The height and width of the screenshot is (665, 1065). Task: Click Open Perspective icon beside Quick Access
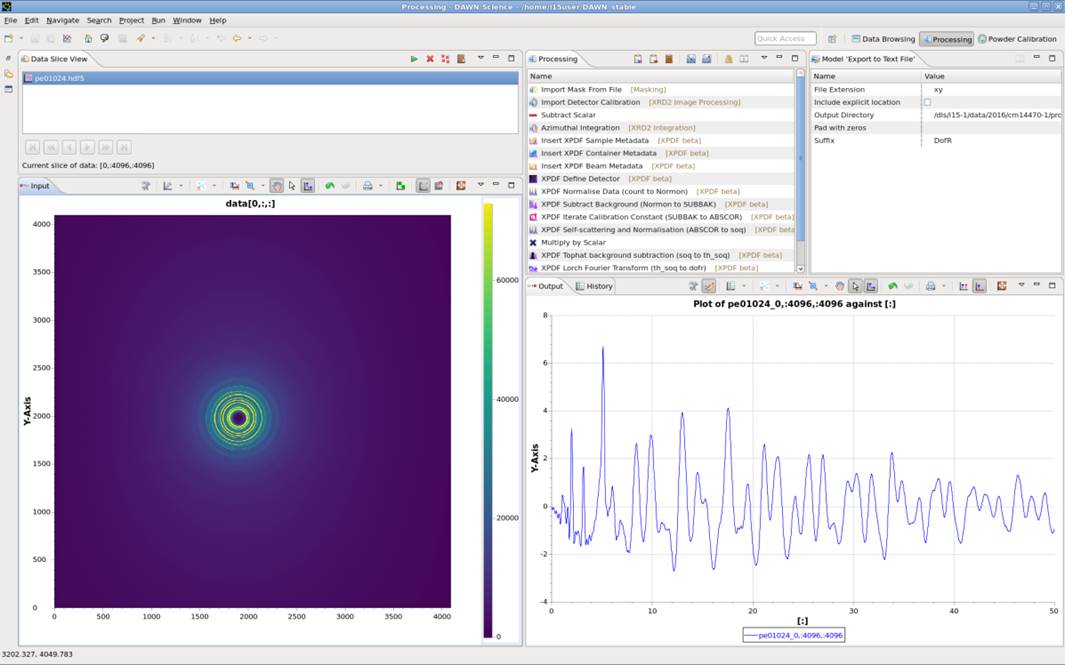click(832, 39)
